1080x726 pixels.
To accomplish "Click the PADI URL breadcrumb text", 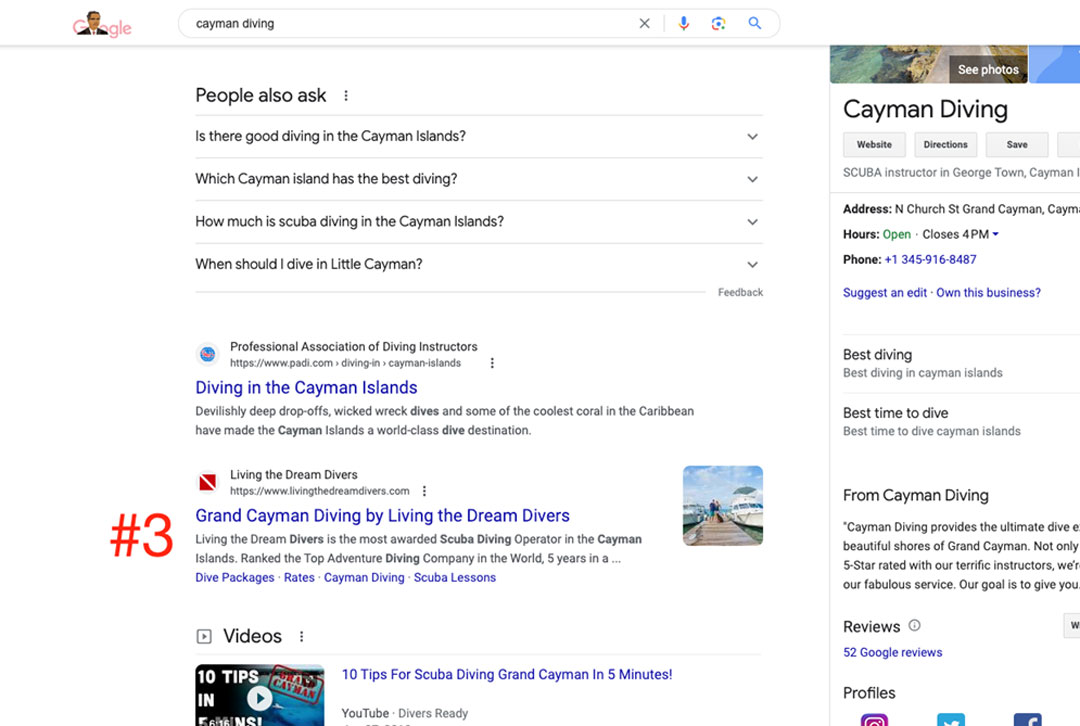I will coord(345,363).
